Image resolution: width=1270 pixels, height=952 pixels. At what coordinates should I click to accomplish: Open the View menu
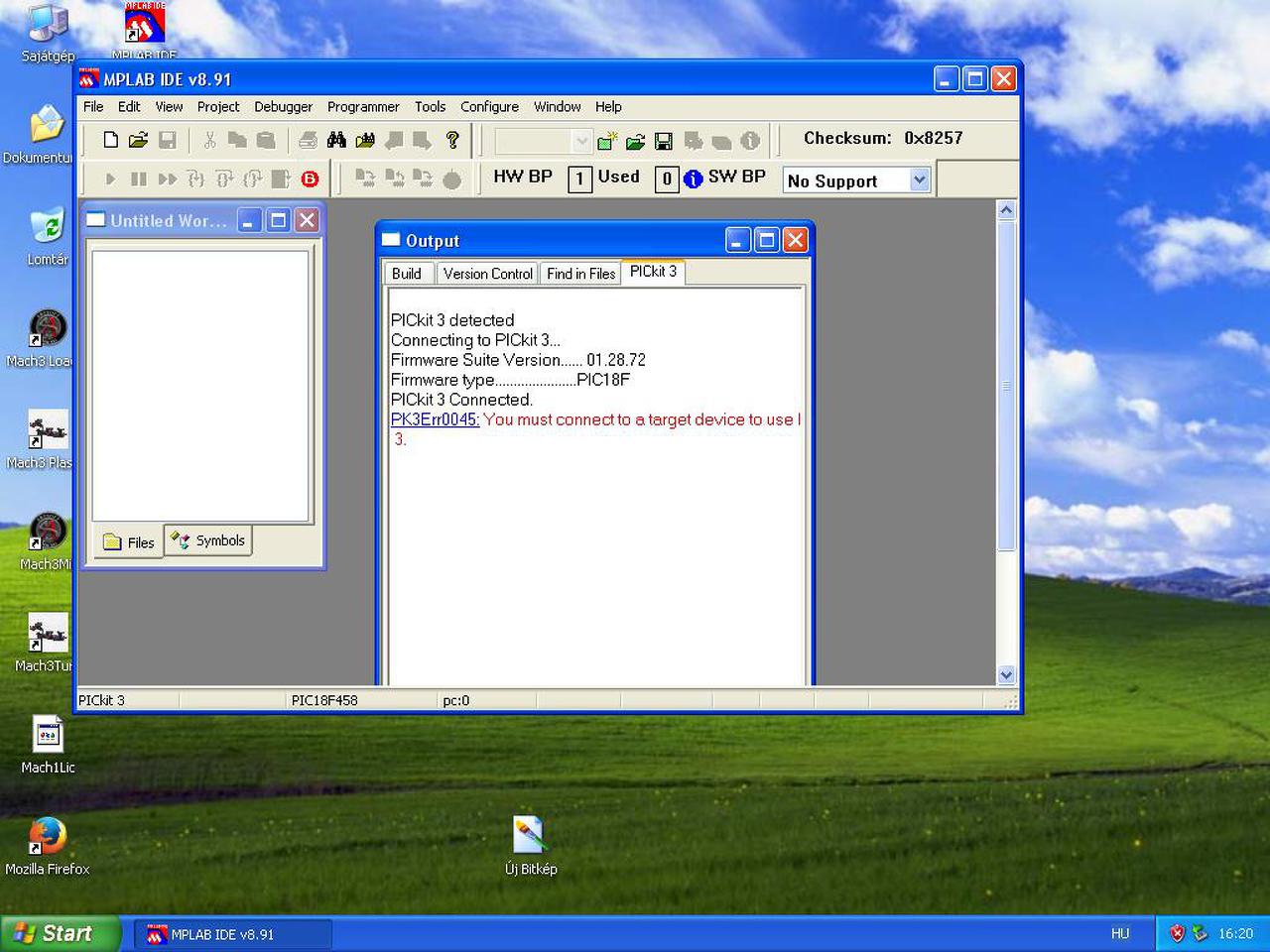pos(169,107)
